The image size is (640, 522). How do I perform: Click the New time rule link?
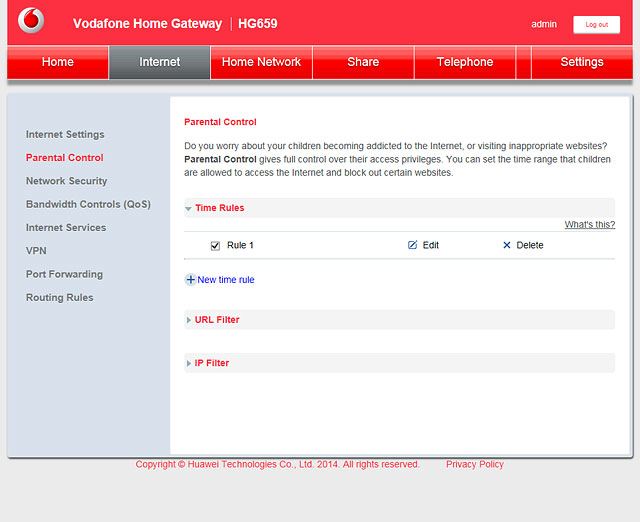point(226,280)
